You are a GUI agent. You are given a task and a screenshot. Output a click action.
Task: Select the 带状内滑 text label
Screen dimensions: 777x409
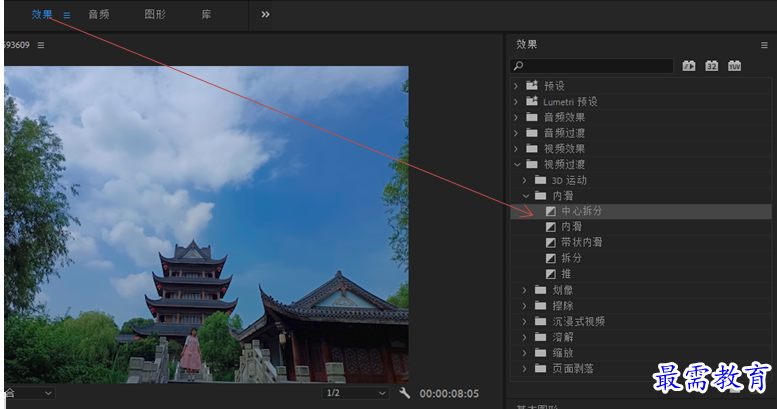tap(581, 243)
